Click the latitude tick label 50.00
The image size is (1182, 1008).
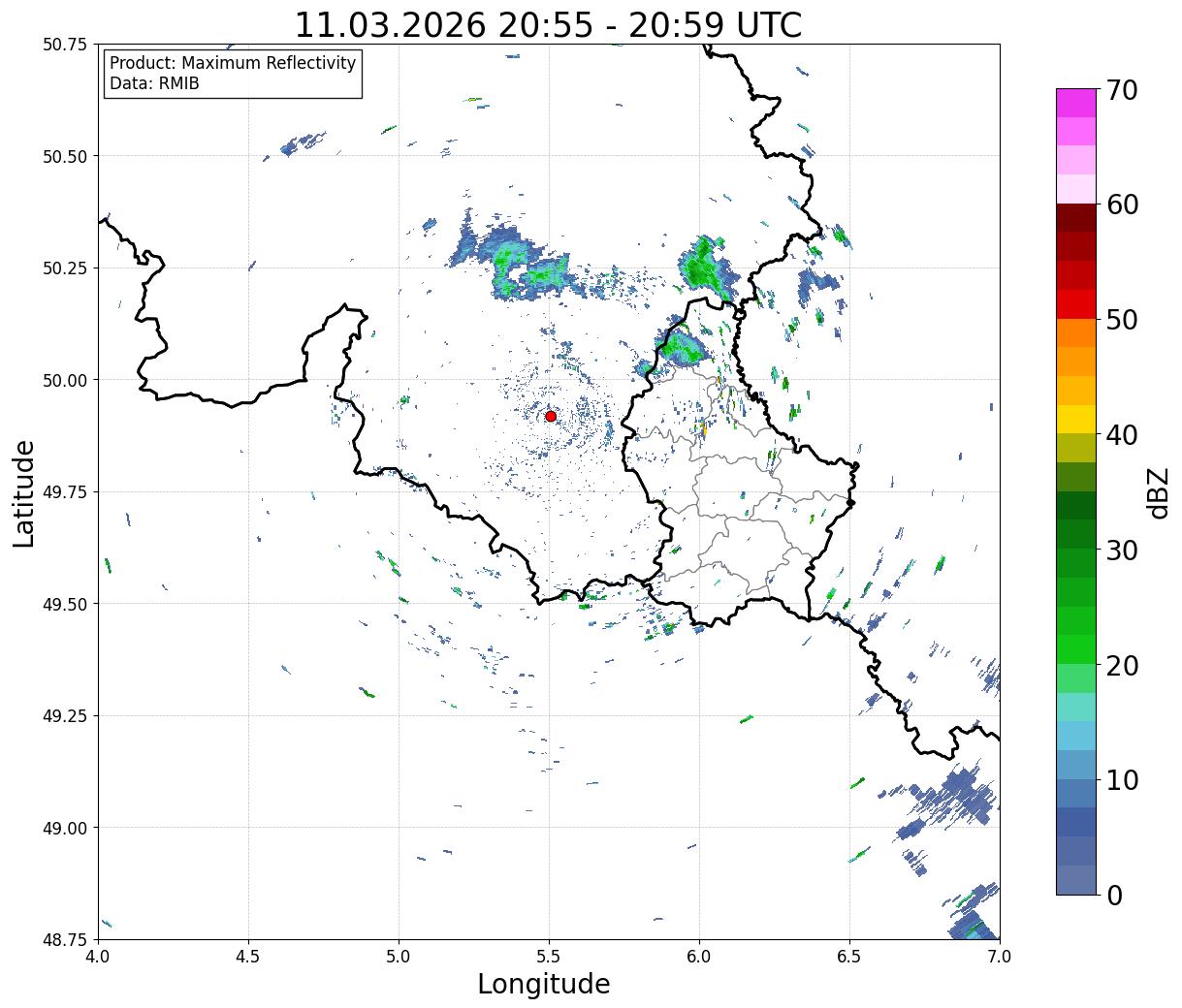point(64,380)
